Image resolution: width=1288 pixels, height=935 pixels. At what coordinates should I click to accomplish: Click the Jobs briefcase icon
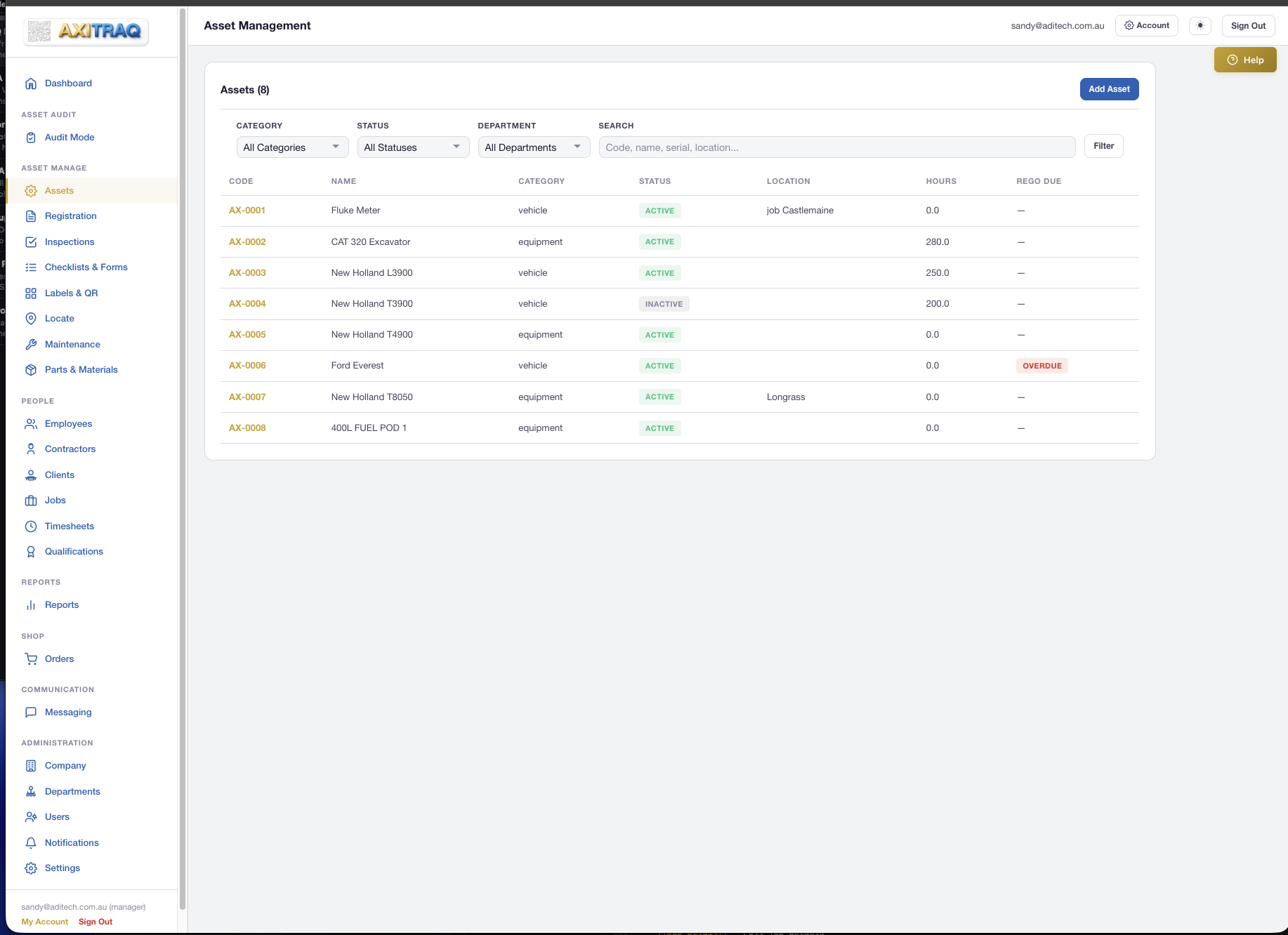click(31, 500)
